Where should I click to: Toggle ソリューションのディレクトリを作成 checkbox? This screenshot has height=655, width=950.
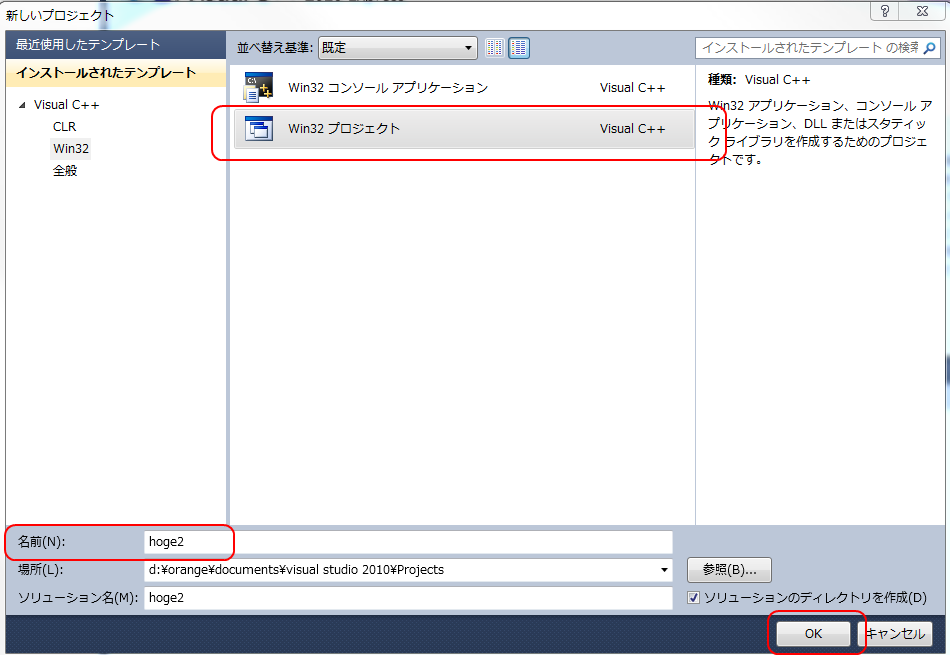click(x=694, y=598)
